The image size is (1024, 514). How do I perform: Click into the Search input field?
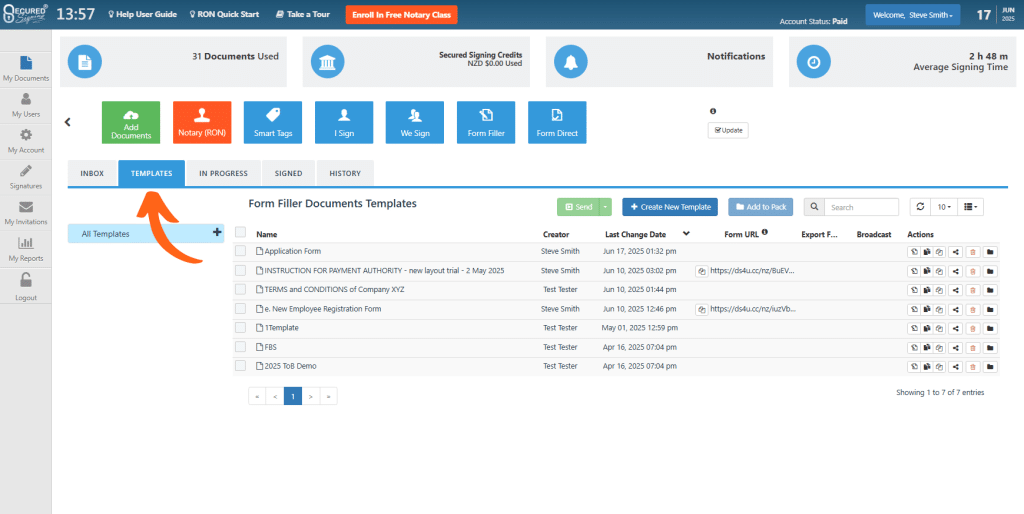(x=861, y=207)
